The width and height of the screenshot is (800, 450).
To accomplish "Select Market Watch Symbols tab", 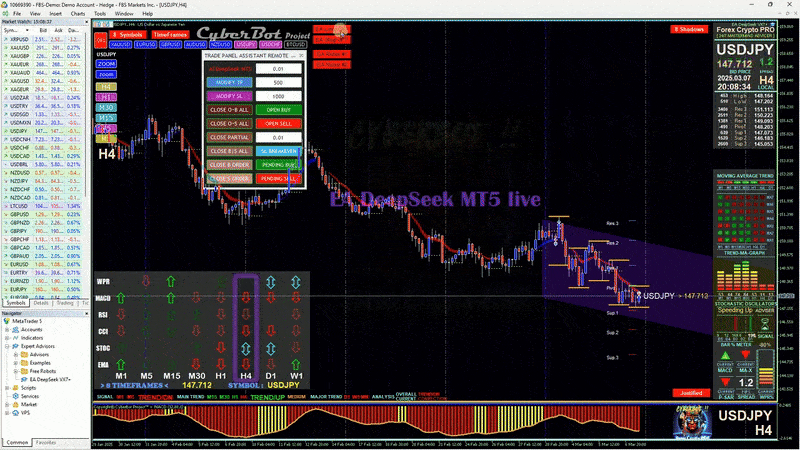I will [x=16, y=303].
